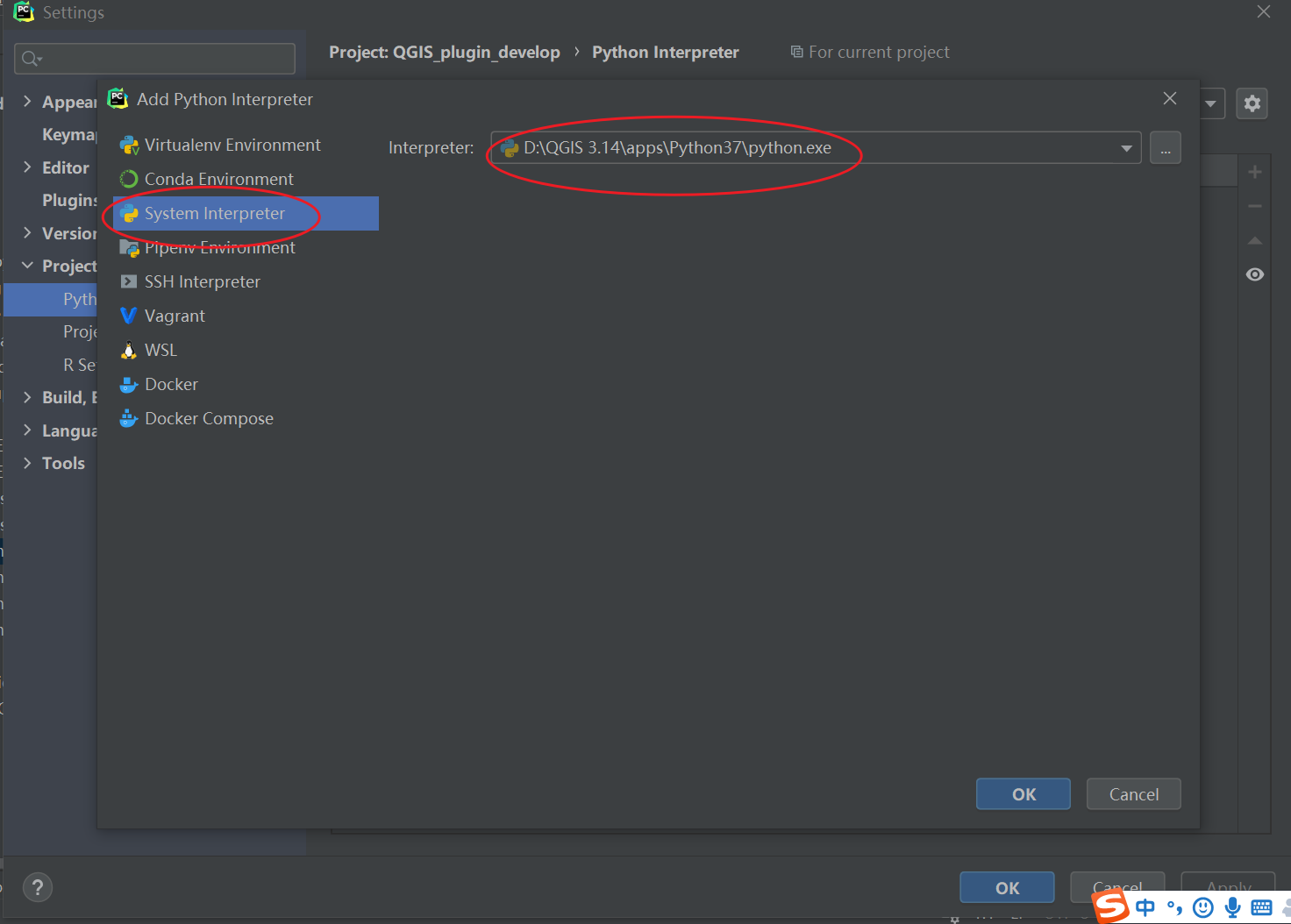This screenshot has width=1291, height=924.
Task: Click OK in the Settings window
Action: coord(1007,887)
